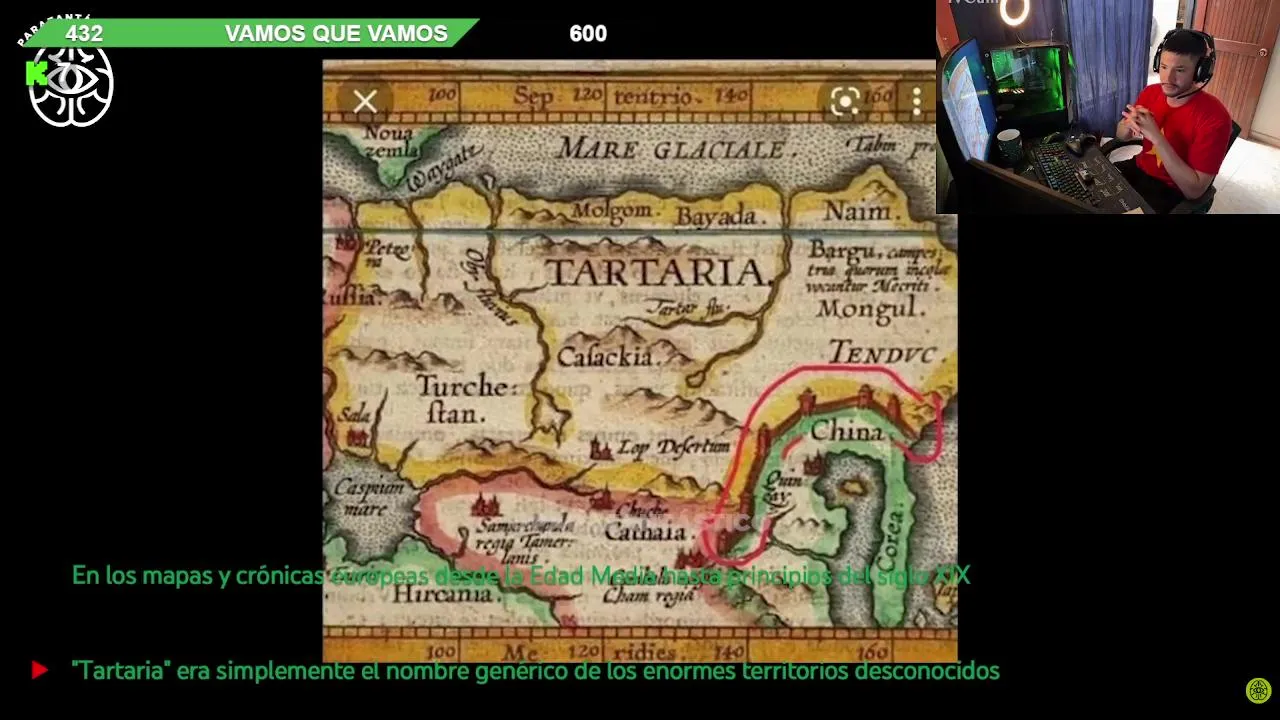Click the red play triangle beside the subtitle
This screenshot has width=1280, height=720.
39,670
